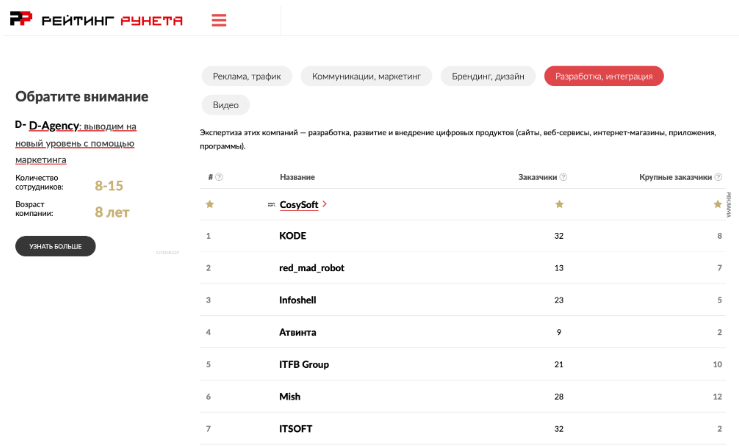Switch to the Видео tab

(226, 105)
